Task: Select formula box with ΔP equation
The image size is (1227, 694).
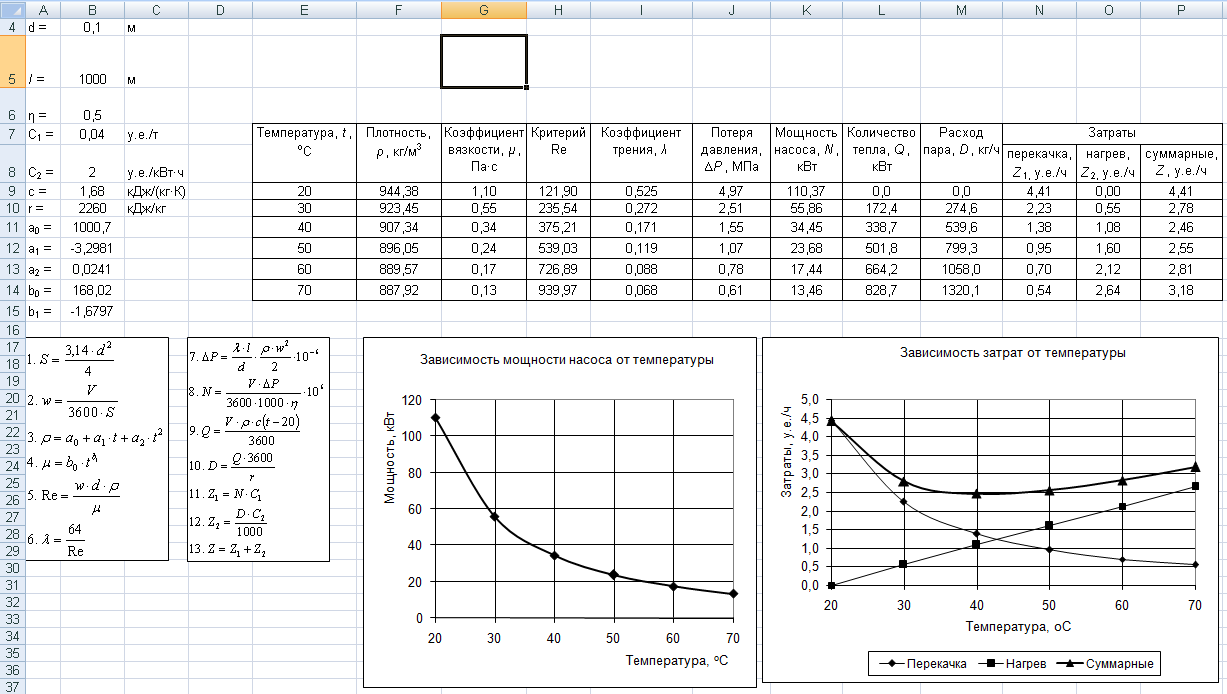Action: point(258,449)
